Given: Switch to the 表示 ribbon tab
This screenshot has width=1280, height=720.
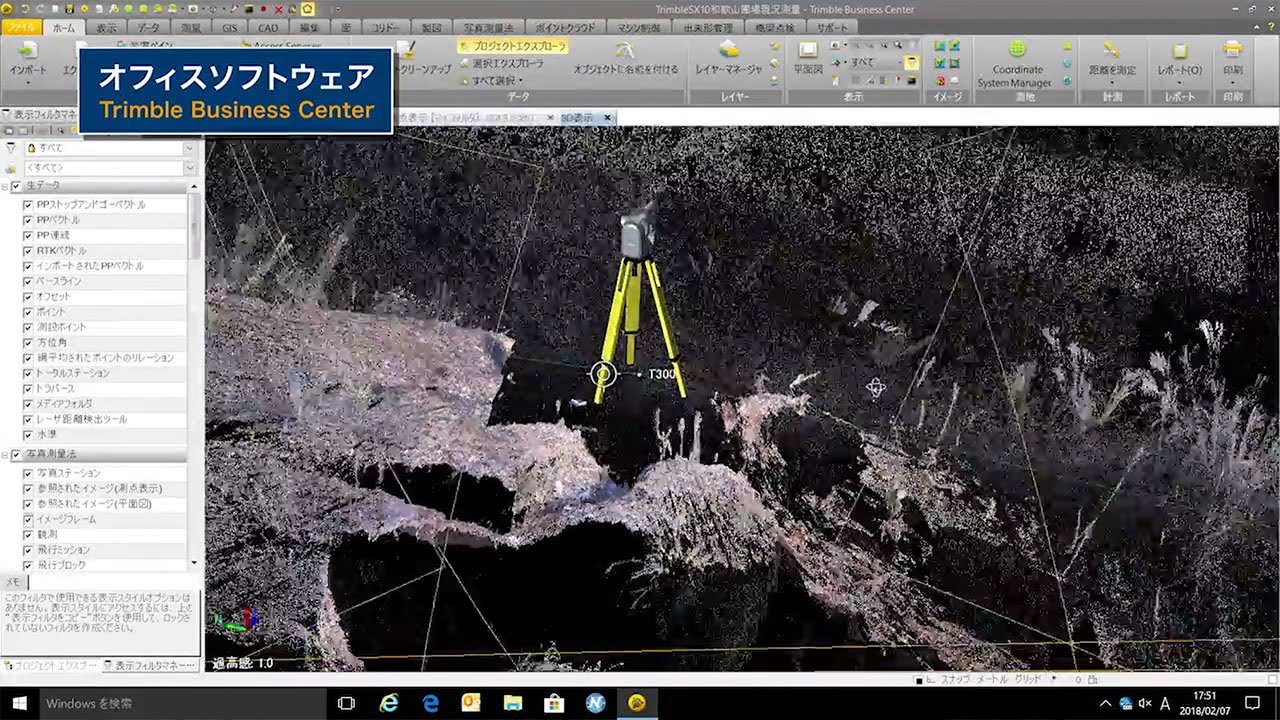Looking at the screenshot, I should click(x=106, y=28).
